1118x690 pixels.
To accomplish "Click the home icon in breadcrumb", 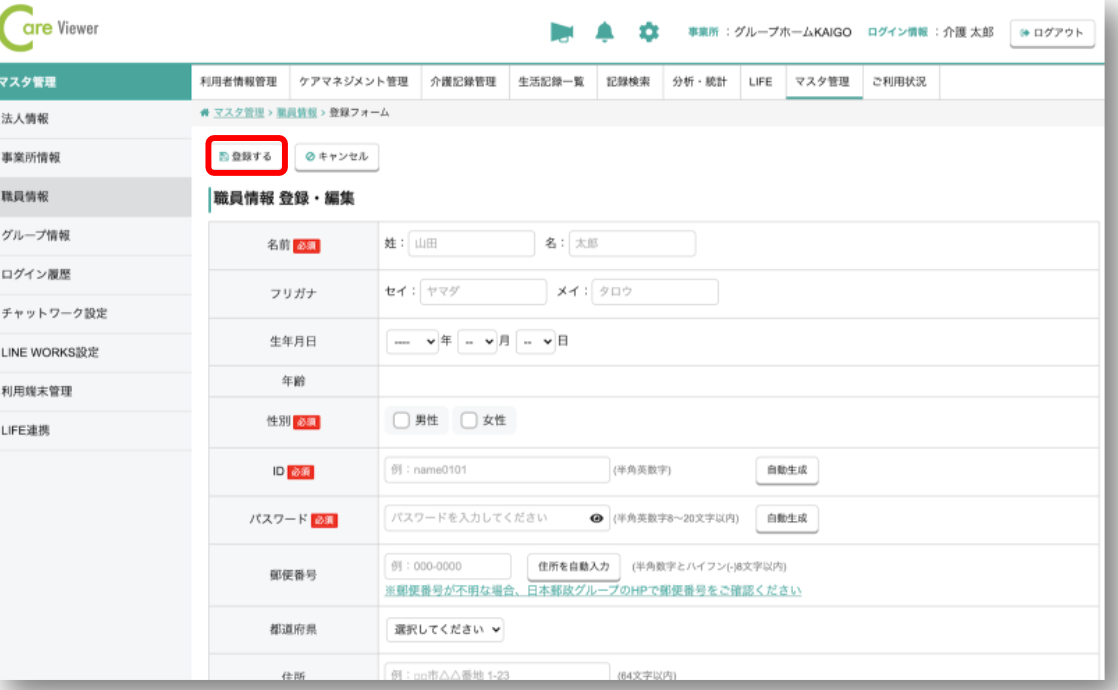I will click(205, 113).
